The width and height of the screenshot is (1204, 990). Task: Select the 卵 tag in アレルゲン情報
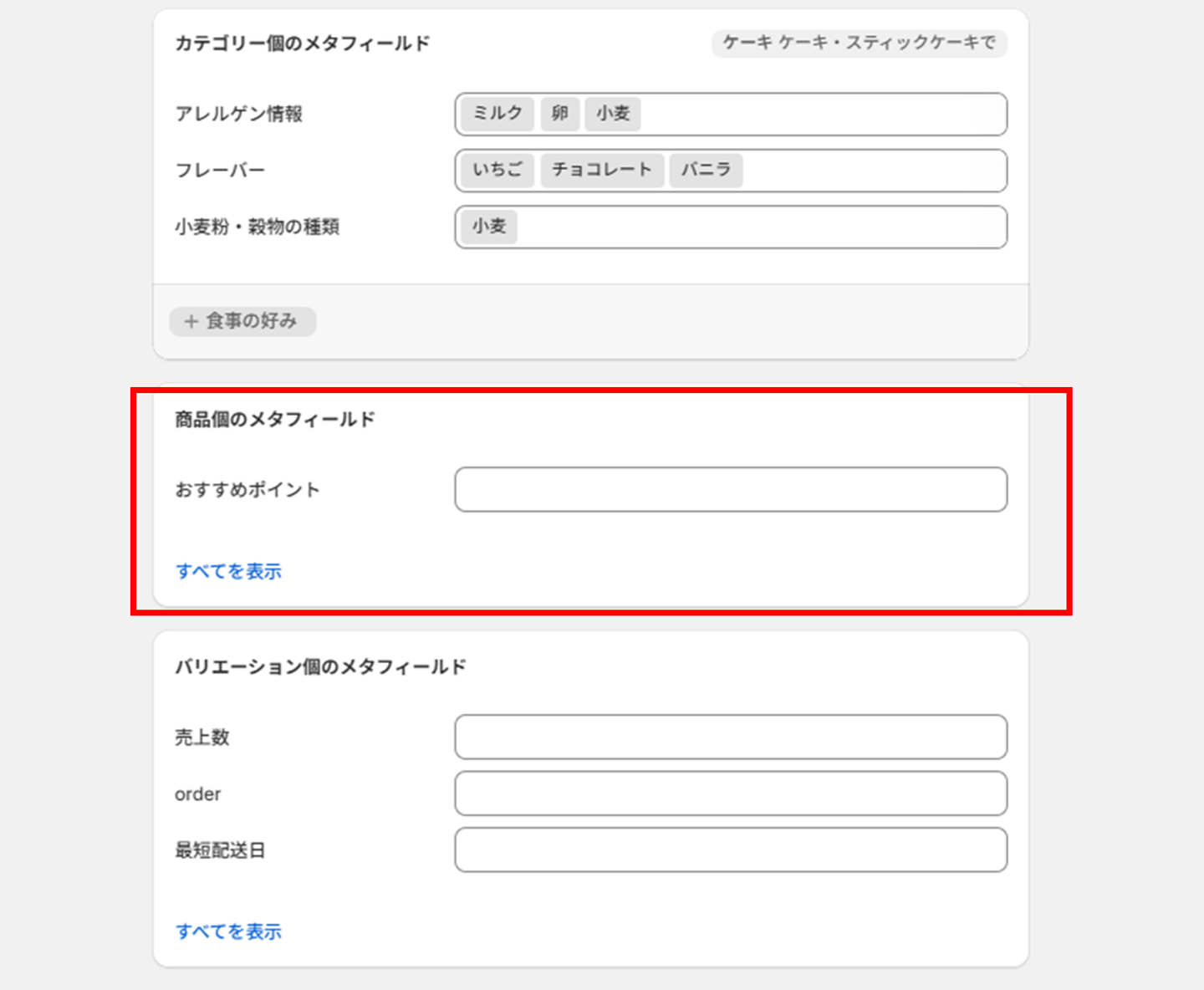pyautogui.click(x=559, y=114)
